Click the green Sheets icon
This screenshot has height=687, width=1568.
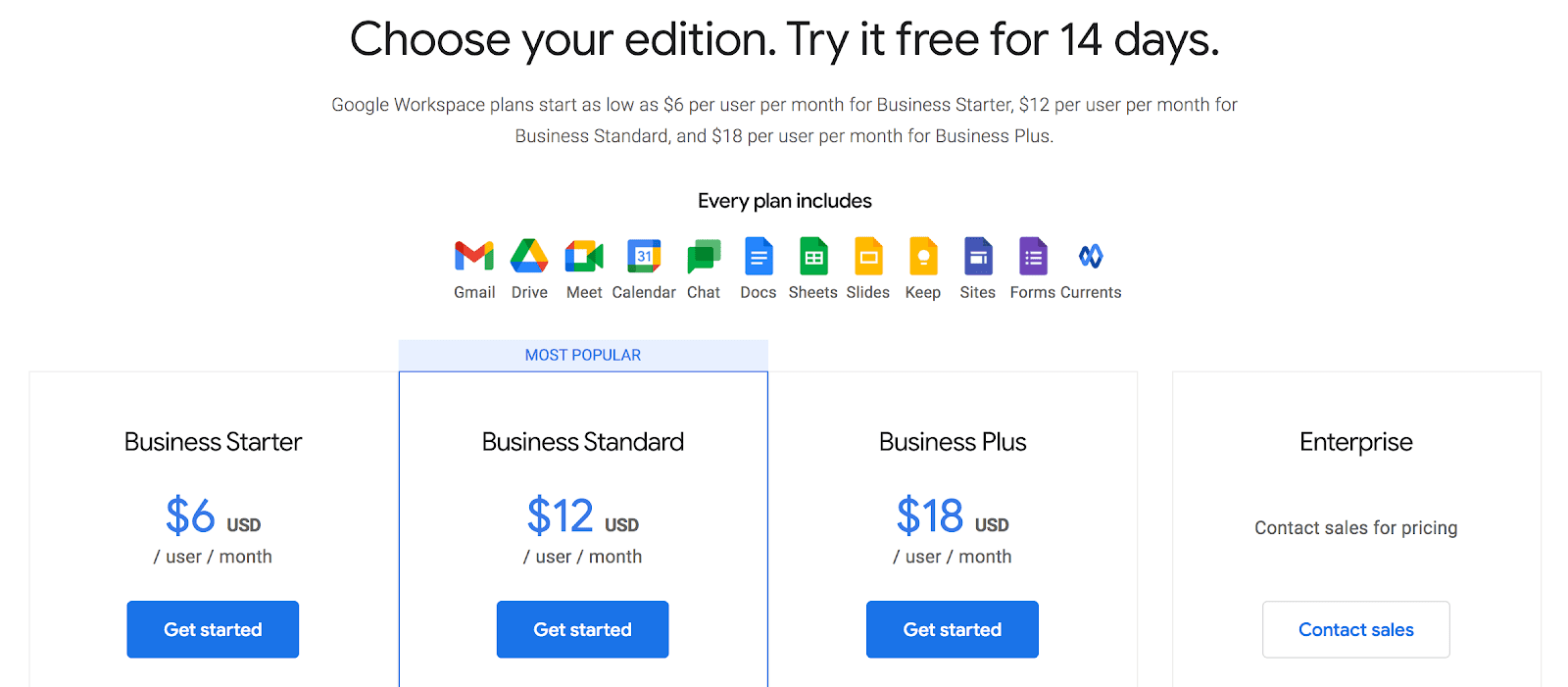(x=813, y=256)
